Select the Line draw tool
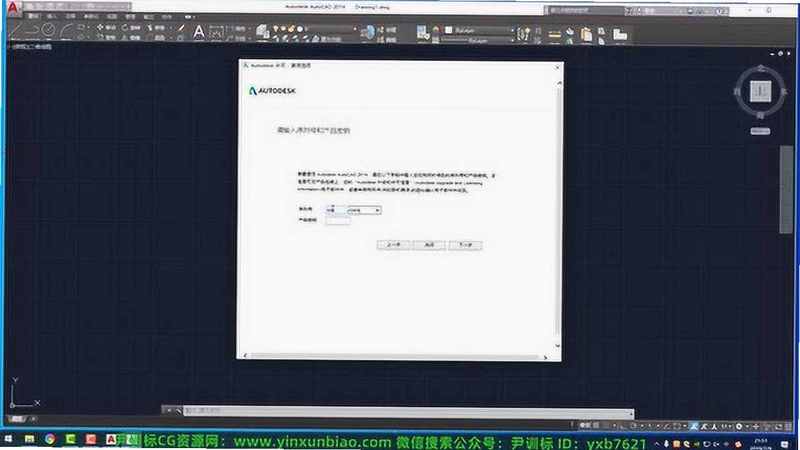Viewport: 800px width, 450px height. [x=15, y=30]
